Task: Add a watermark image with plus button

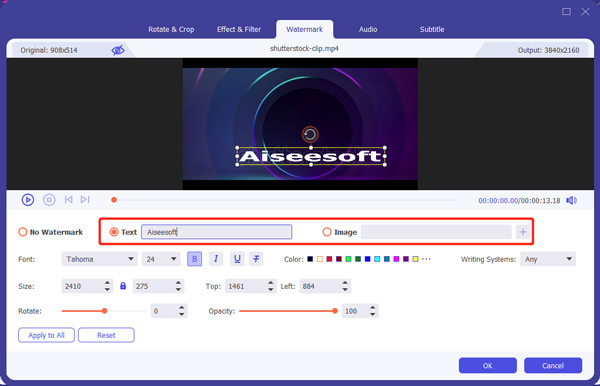Action: click(x=523, y=232)
